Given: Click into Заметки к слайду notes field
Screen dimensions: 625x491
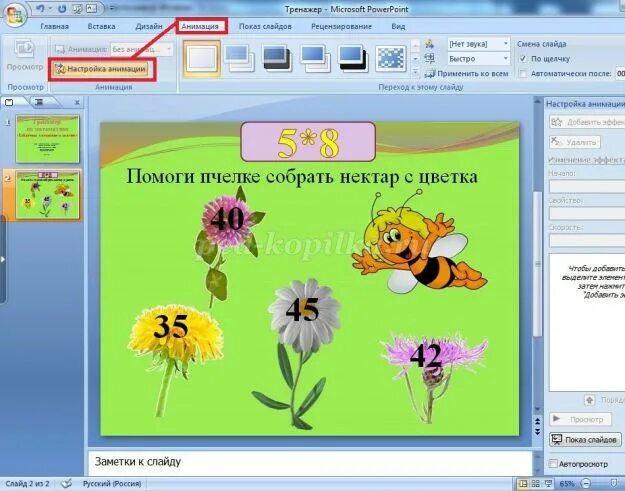Looking at the screenshot, I should (310, 462).
